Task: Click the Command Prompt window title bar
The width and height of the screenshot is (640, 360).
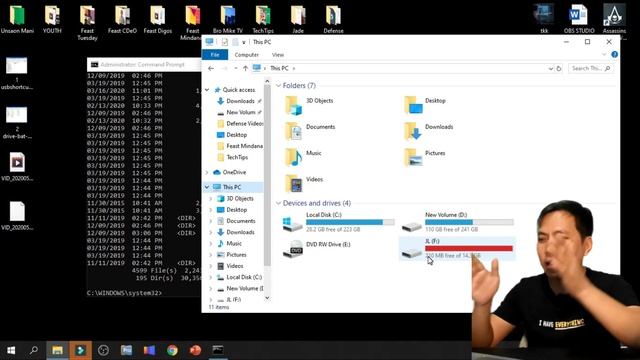Action: tap(144, 64)
